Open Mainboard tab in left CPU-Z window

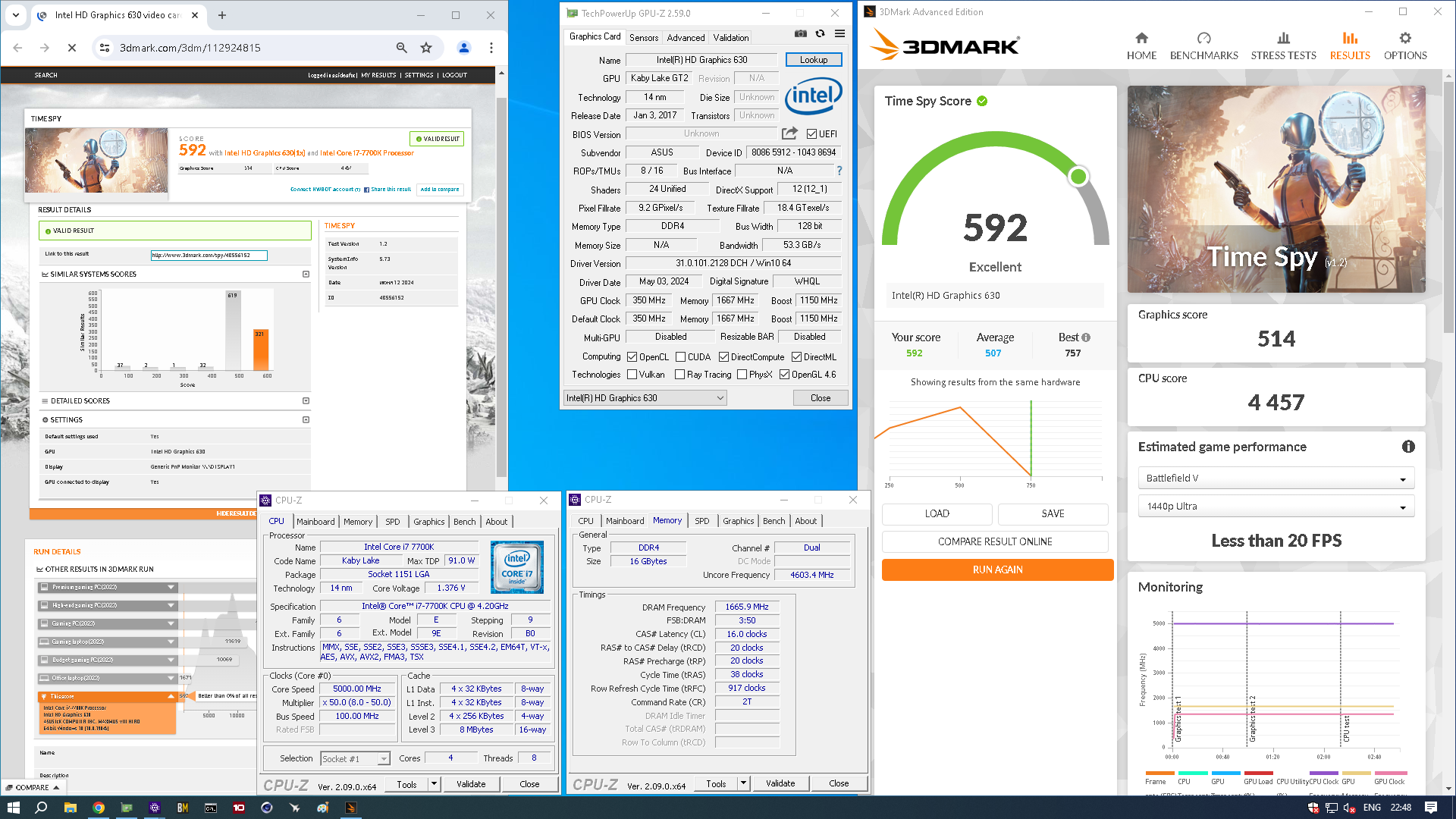coord(315,522)
